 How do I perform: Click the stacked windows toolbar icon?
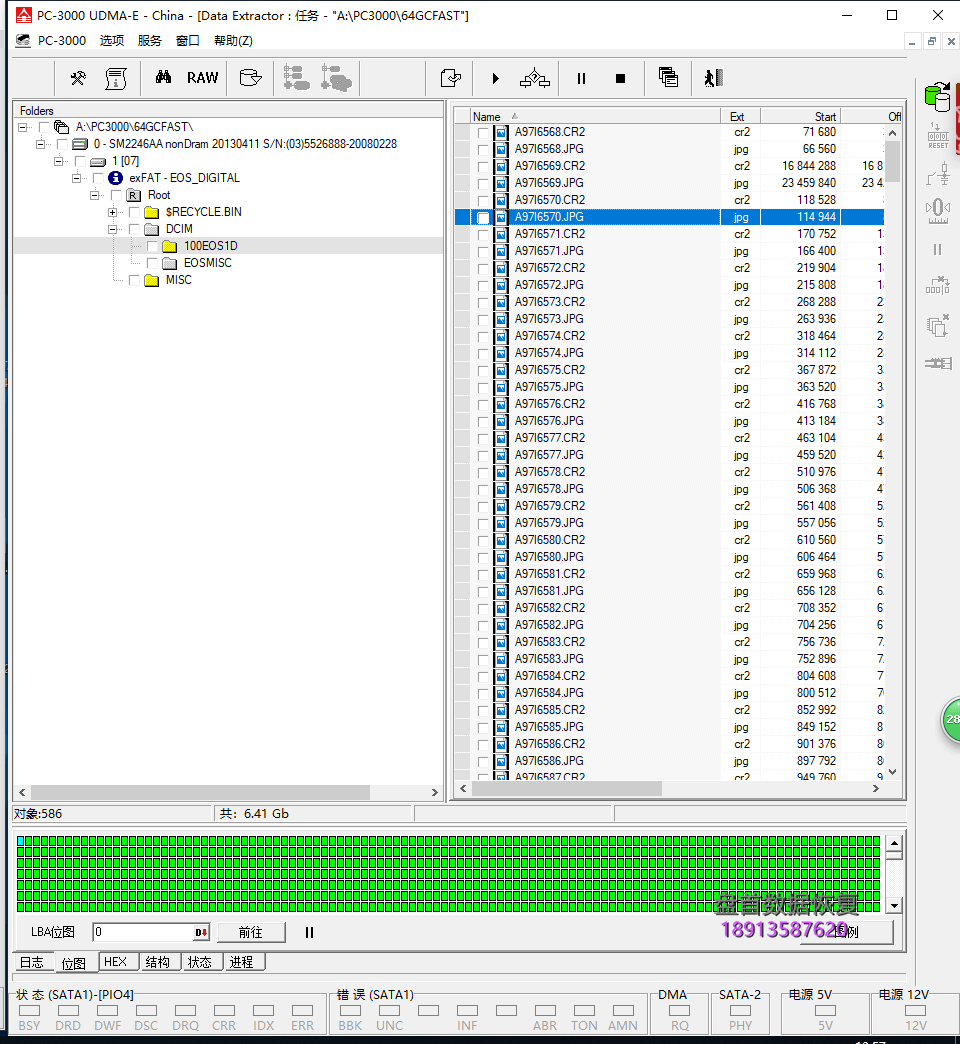click(668, 77)
